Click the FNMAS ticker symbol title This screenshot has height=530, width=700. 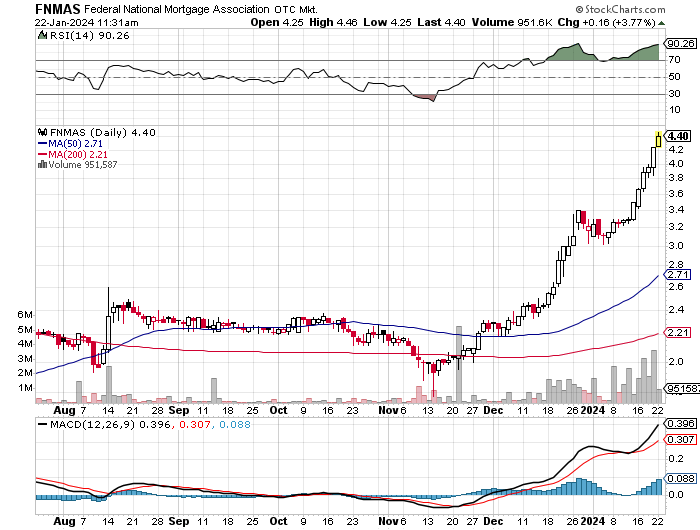point(58,9)
